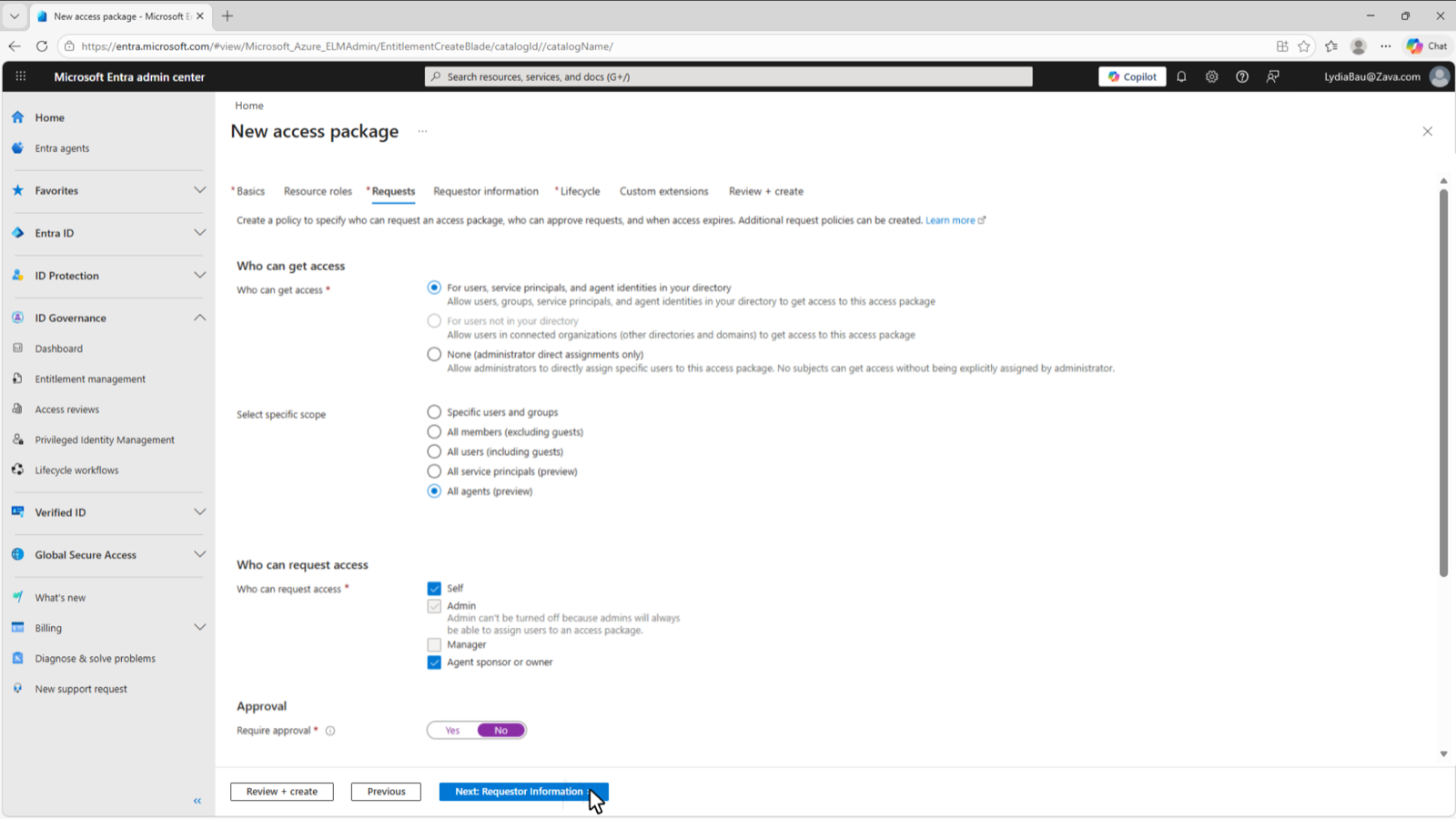
Task: Click the search resources box
Action: (x=728, y=76)
